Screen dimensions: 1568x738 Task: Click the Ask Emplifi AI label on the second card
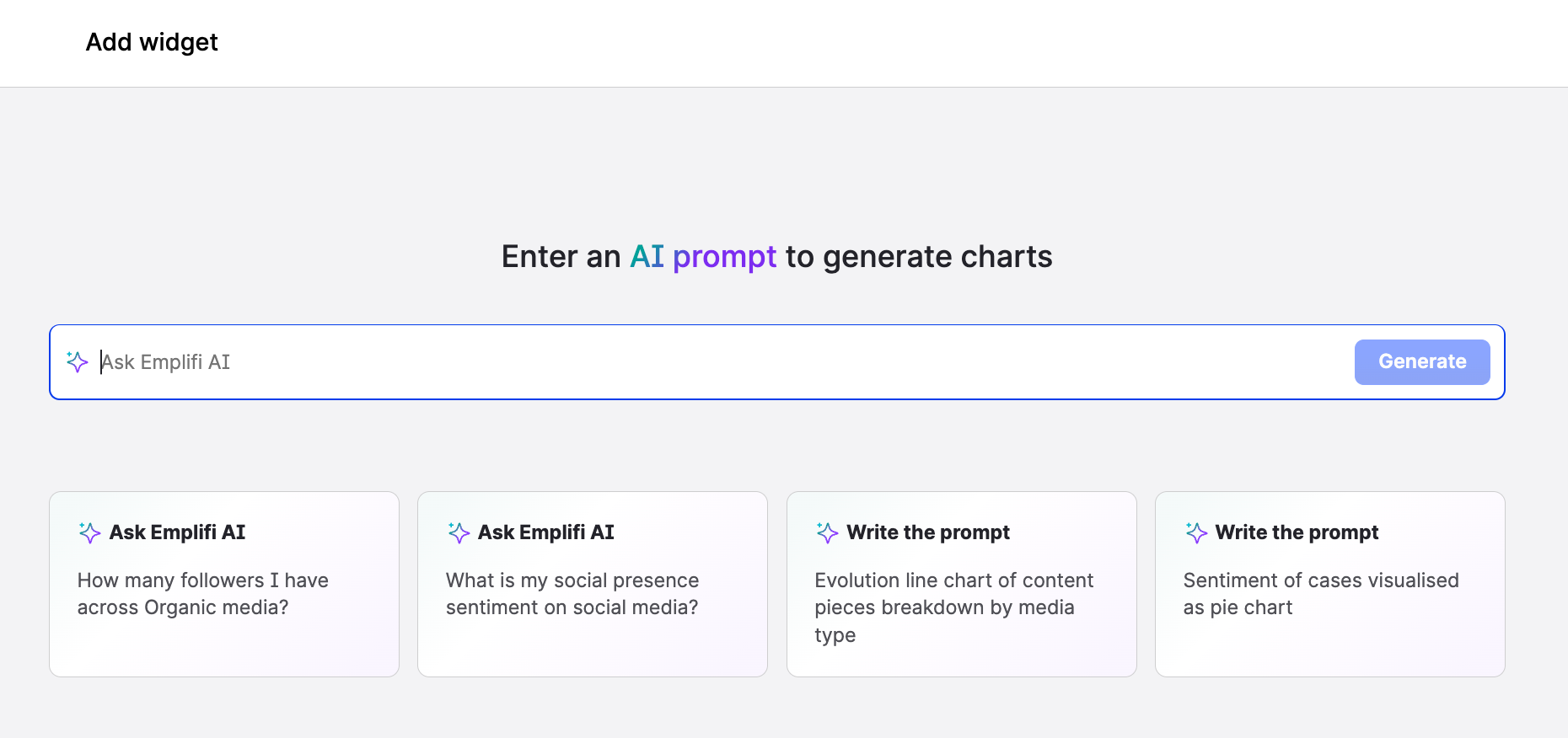(x=546, y=532)
